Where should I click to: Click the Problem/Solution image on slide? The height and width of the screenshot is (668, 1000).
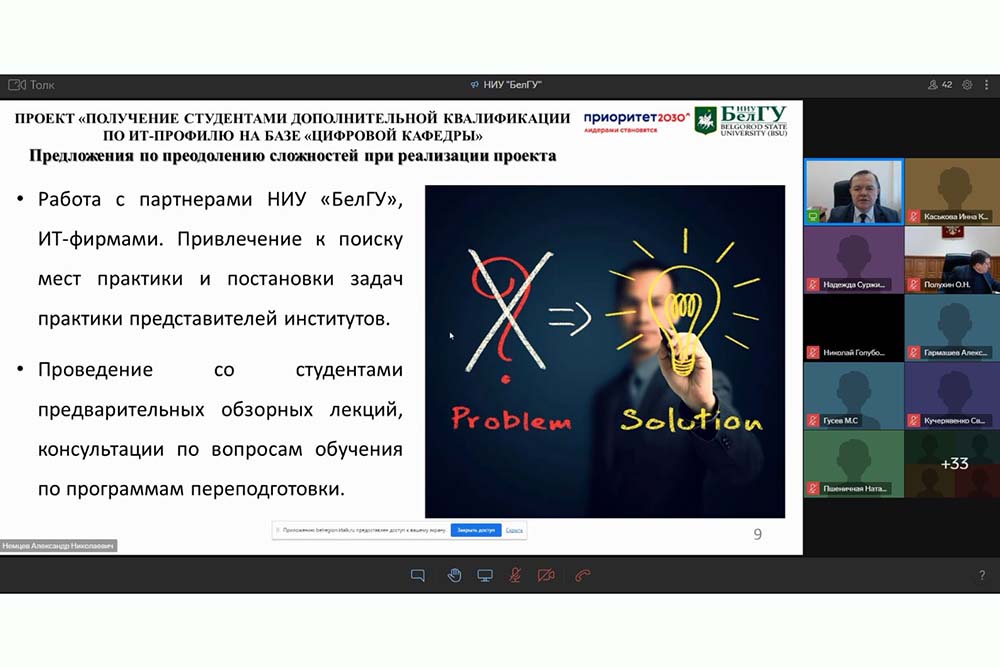point(605,352)
